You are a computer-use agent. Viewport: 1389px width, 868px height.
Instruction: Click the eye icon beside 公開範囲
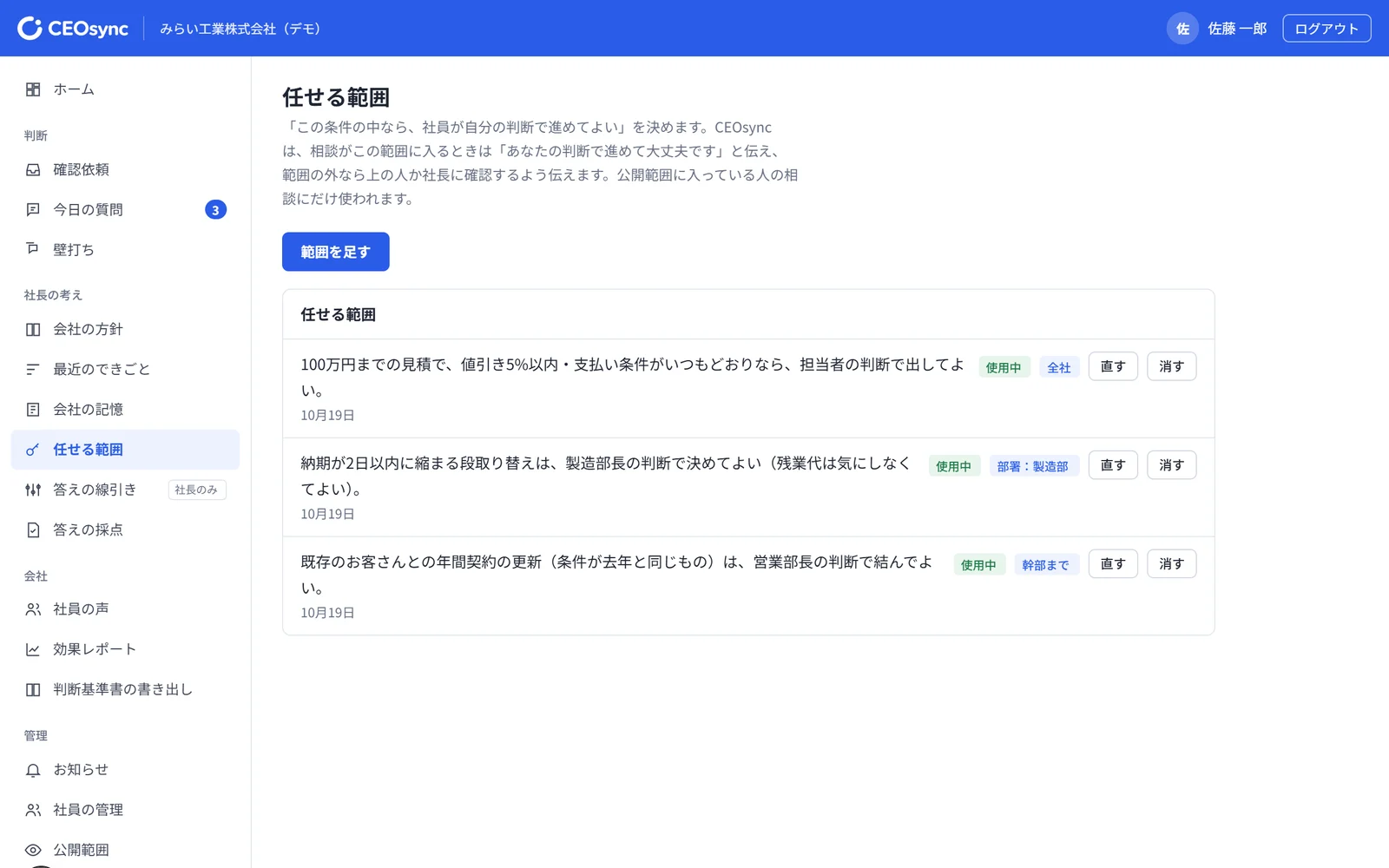coord(33,850)
